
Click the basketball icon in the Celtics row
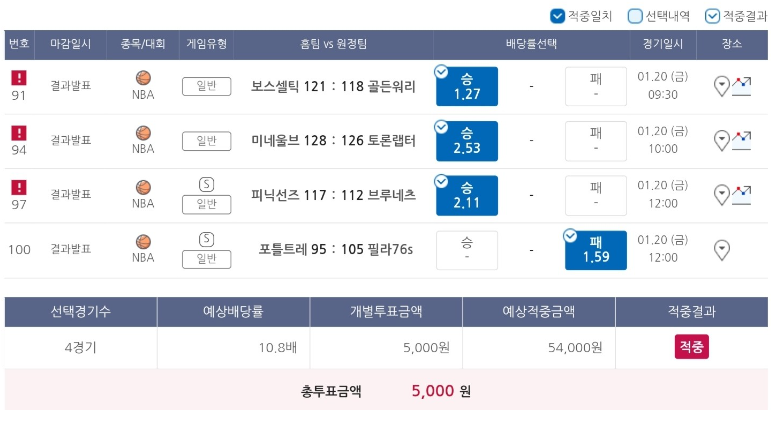click(x=143, y=78)
